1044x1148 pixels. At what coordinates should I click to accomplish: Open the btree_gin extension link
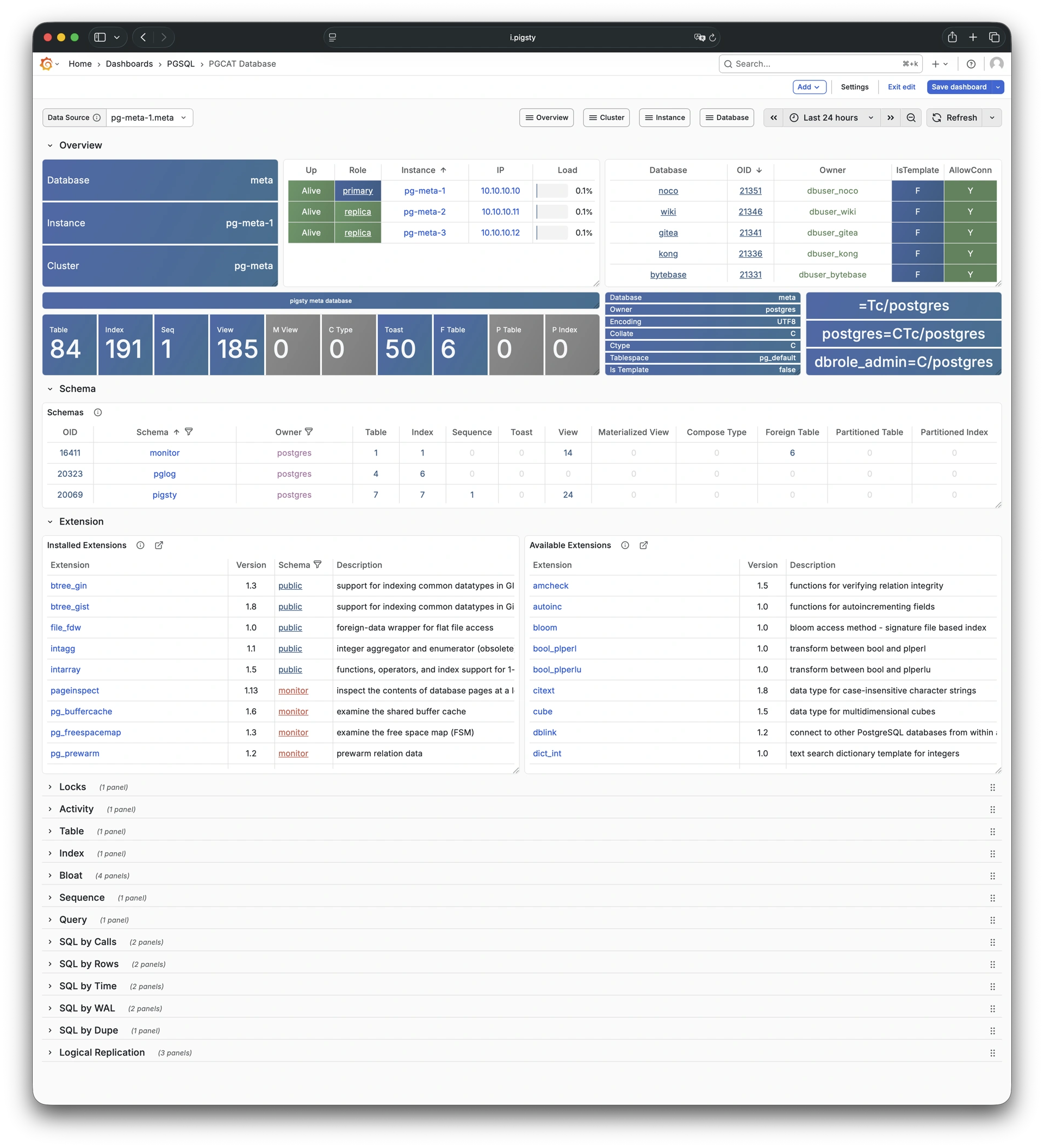(69, 585)
